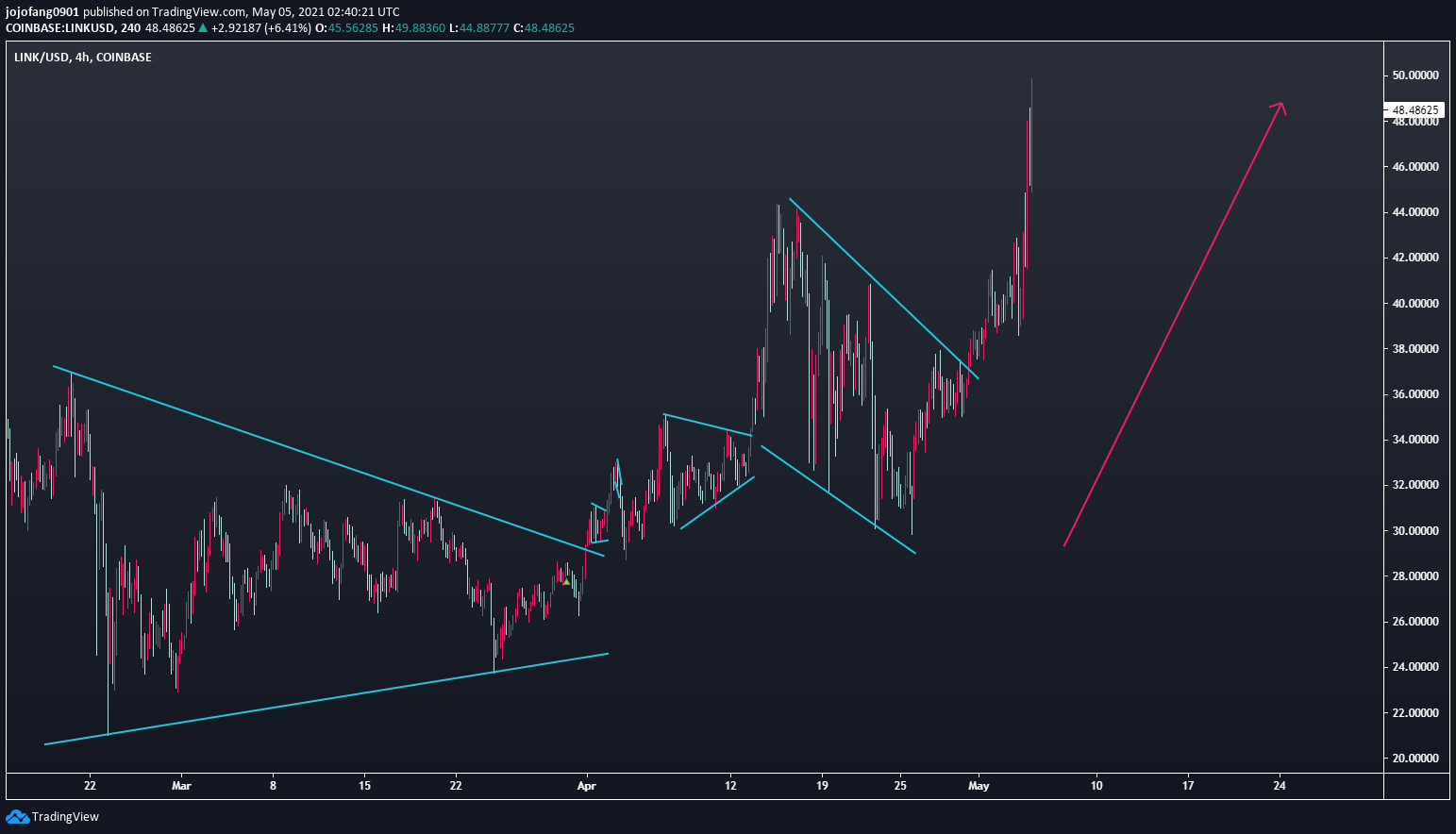The image size is (1456, 834).
Task: Click the 44.00000 price axis label
Action: point(1415,212)
